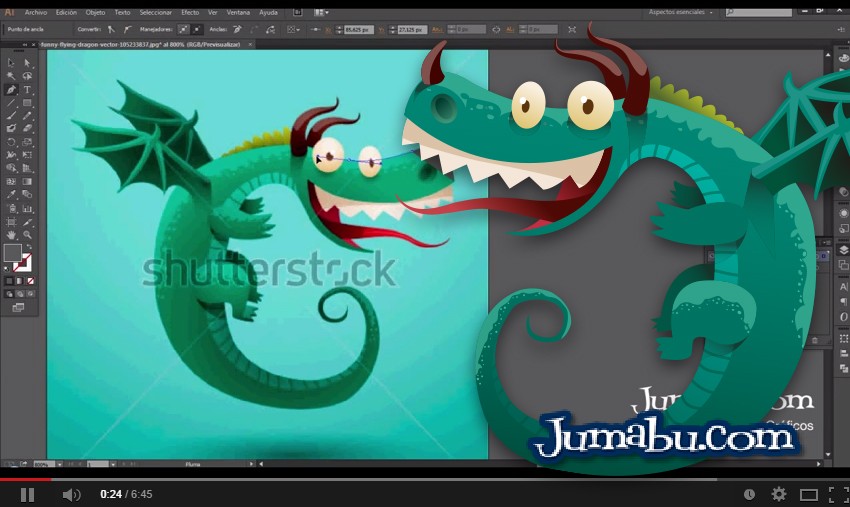Image resolution: width=850 pixels, height=507 pixels.
Task: Select the Free Transform tool
Action: click(27, 155)
